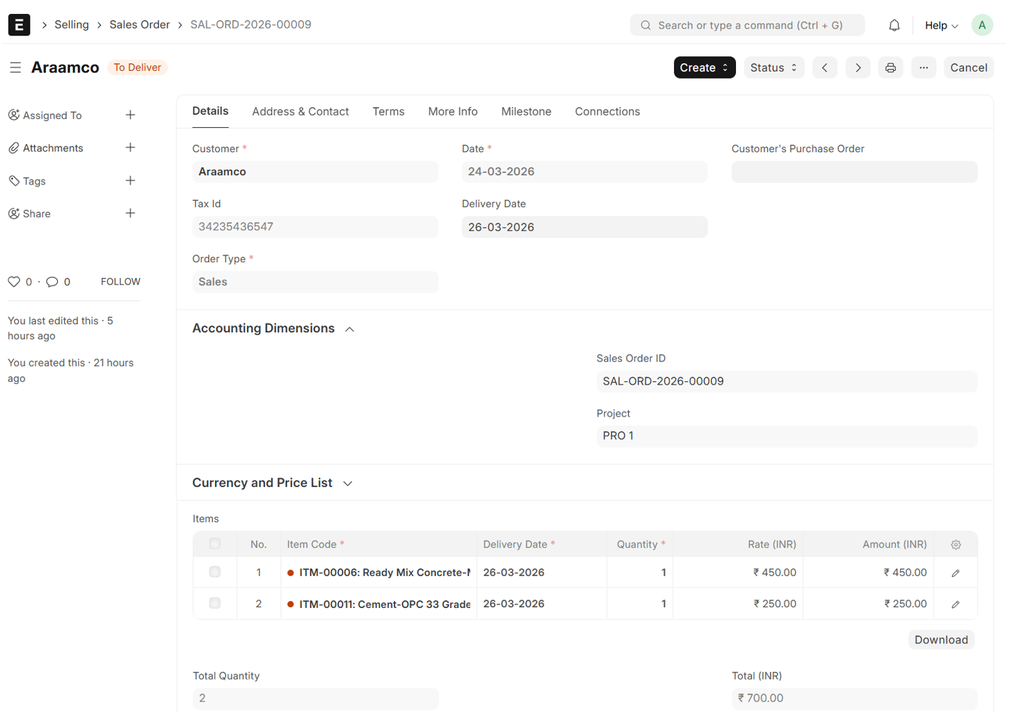Viewport: 1024px width, 715px height.
Task: Open the Status dropdown
Action: tap(773, 68)
